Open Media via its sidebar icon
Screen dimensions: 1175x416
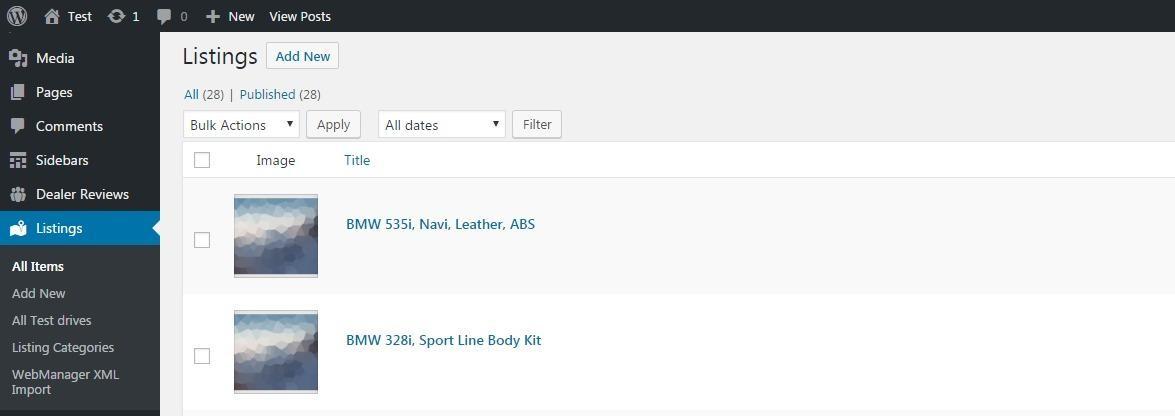(x=18, y=58)
